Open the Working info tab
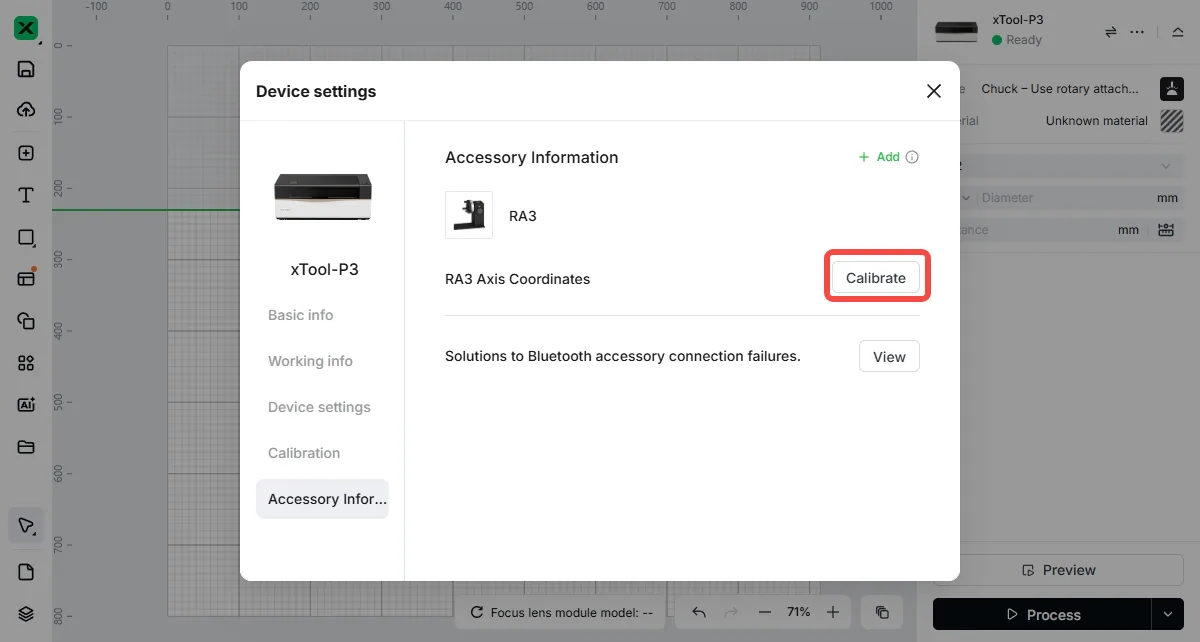This screenshot has width=1200, height=642. (310, 361)
